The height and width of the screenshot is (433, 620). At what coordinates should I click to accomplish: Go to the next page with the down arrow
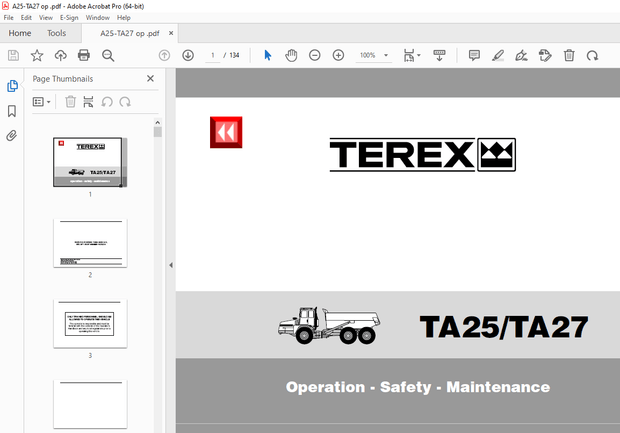click(x=188, y=55)
